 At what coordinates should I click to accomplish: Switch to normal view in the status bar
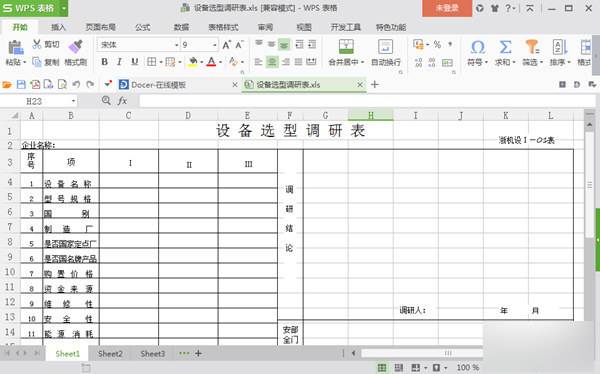[x=382, y=368]
